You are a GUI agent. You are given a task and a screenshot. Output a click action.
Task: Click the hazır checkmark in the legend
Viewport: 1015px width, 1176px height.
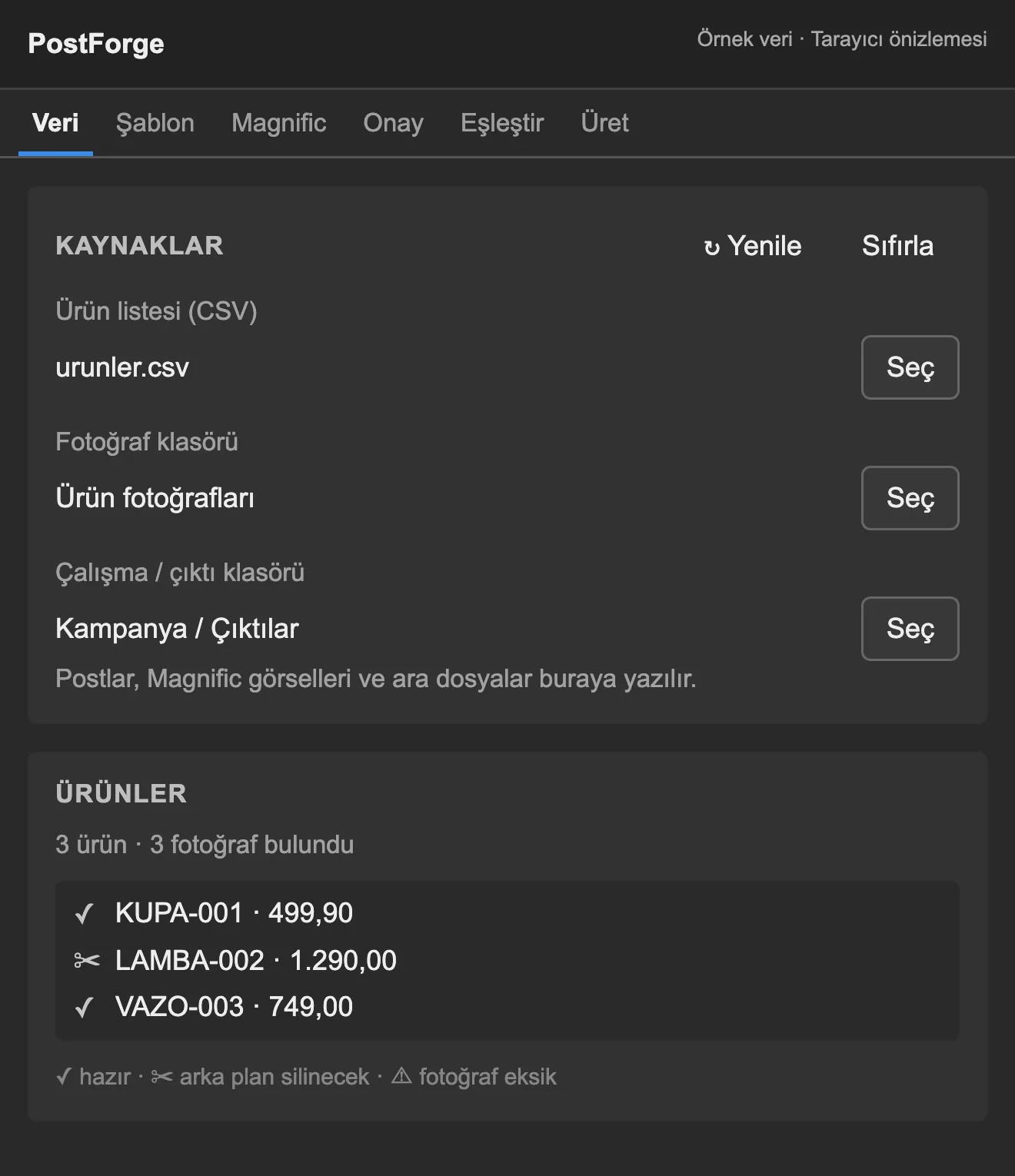coord(64,1077)
